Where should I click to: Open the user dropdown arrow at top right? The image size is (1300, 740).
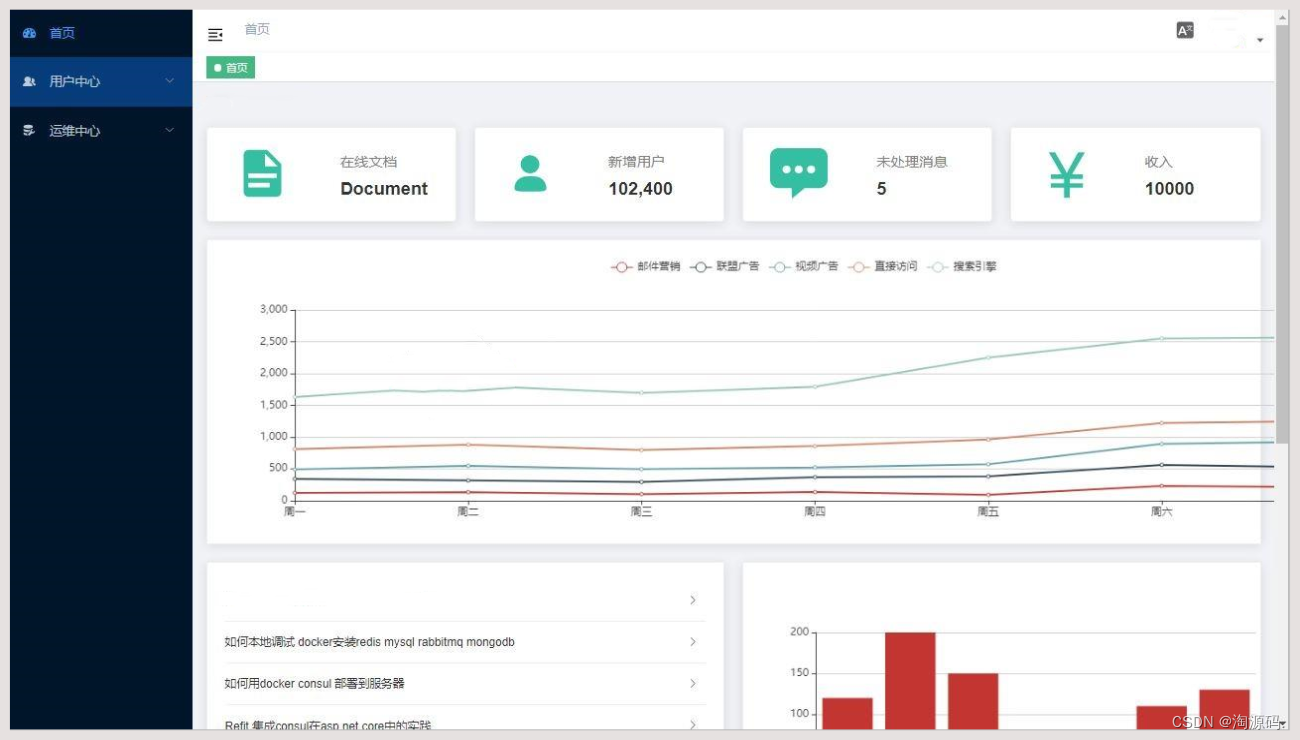coord(1260,40)
